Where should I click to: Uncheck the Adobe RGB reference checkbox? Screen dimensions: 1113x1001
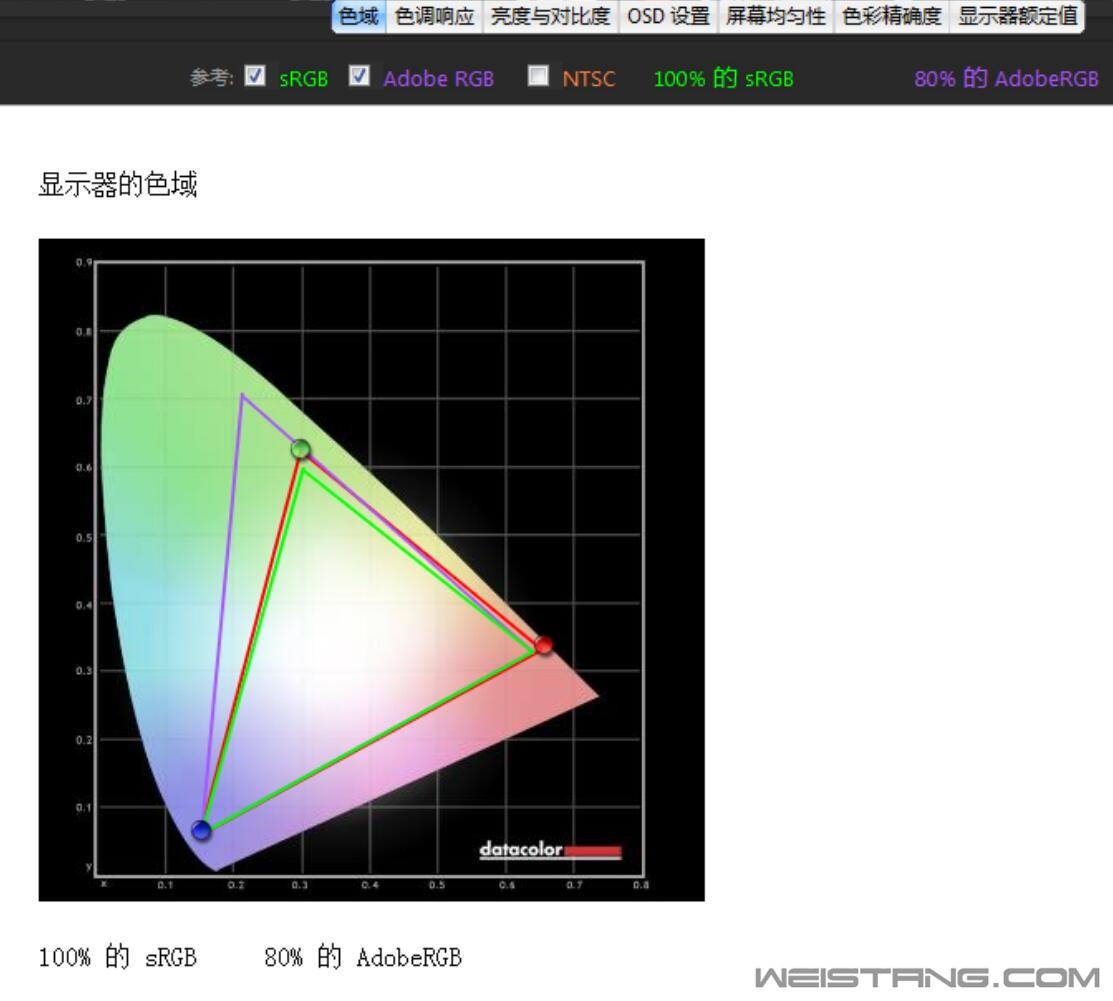360,76
